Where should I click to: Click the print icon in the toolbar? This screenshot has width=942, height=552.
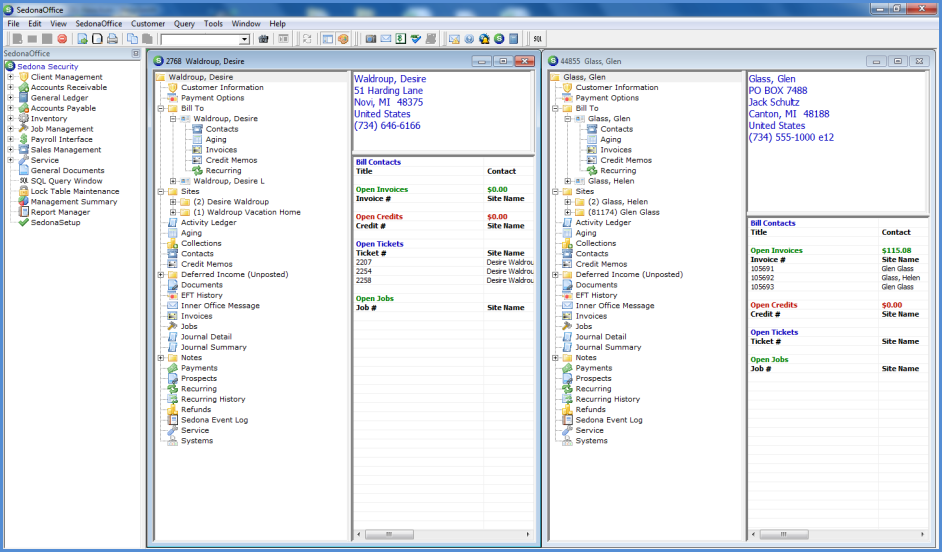coord(112,39)
